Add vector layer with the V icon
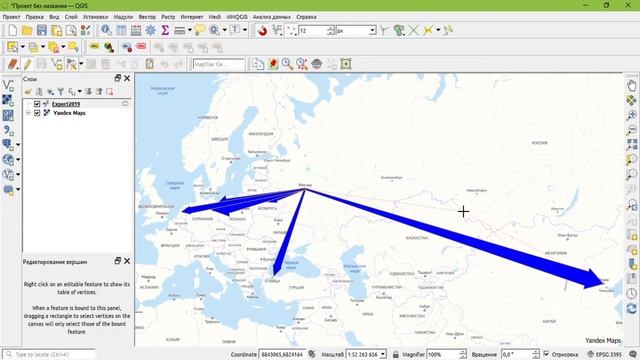 [x=8, y=85]
